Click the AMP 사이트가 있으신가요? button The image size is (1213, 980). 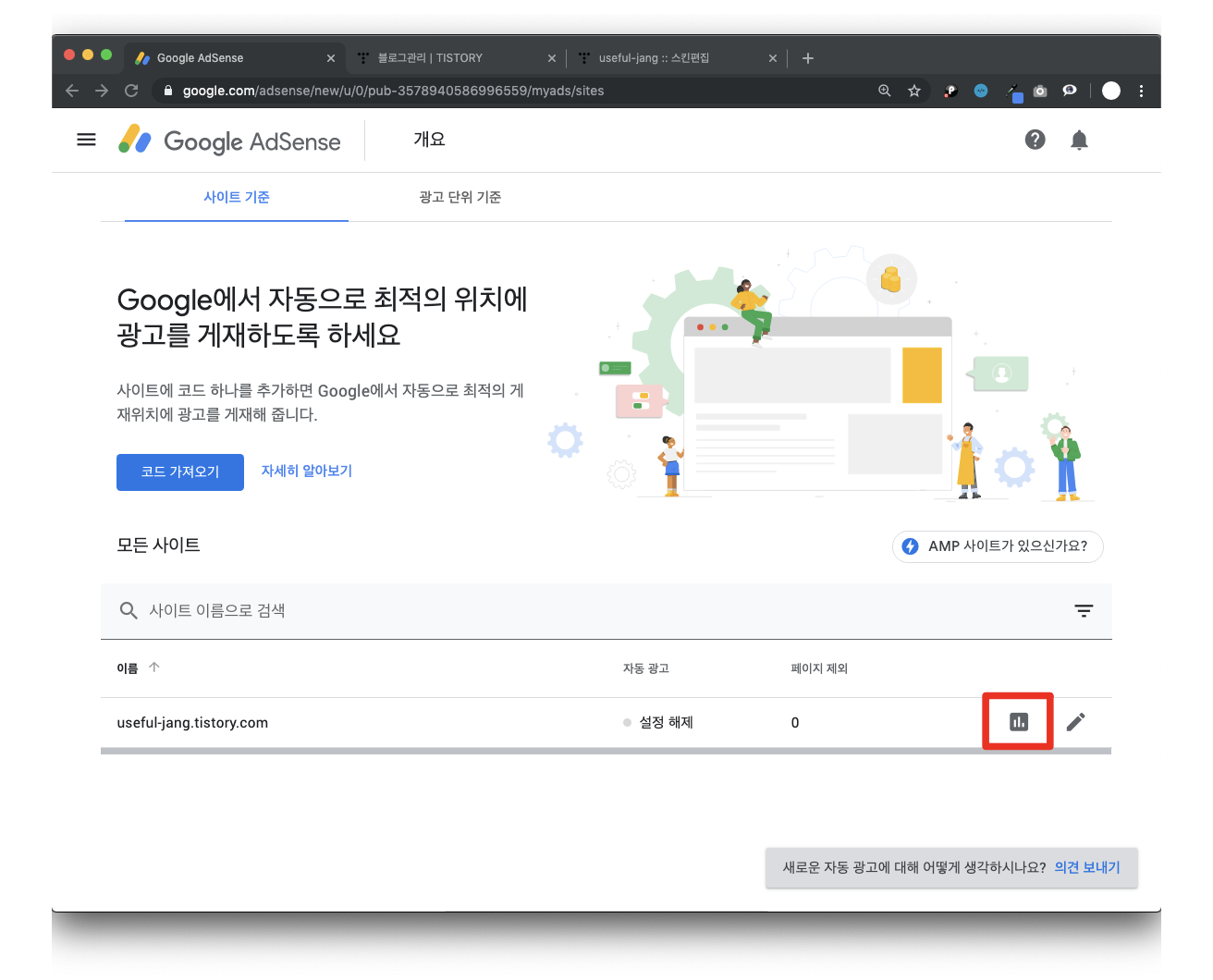tap(998, 546)
